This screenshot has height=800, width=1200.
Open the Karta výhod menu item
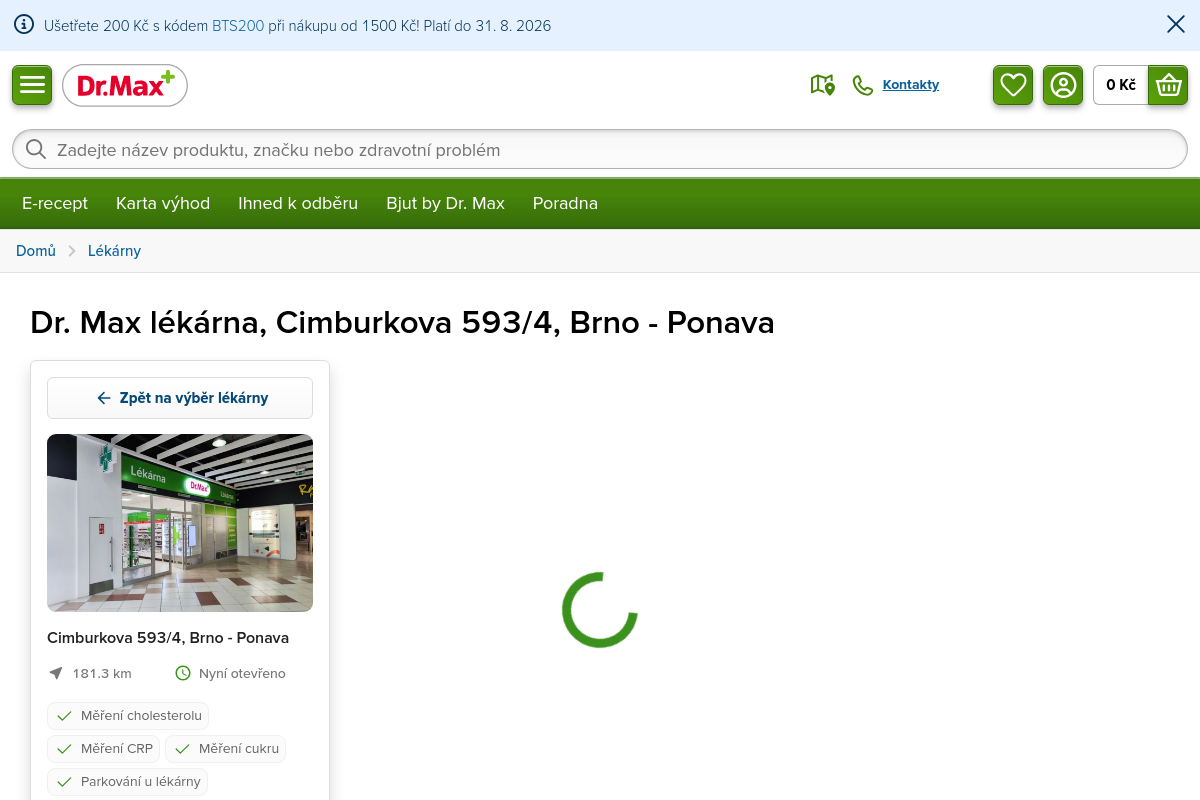click(163, 203)
